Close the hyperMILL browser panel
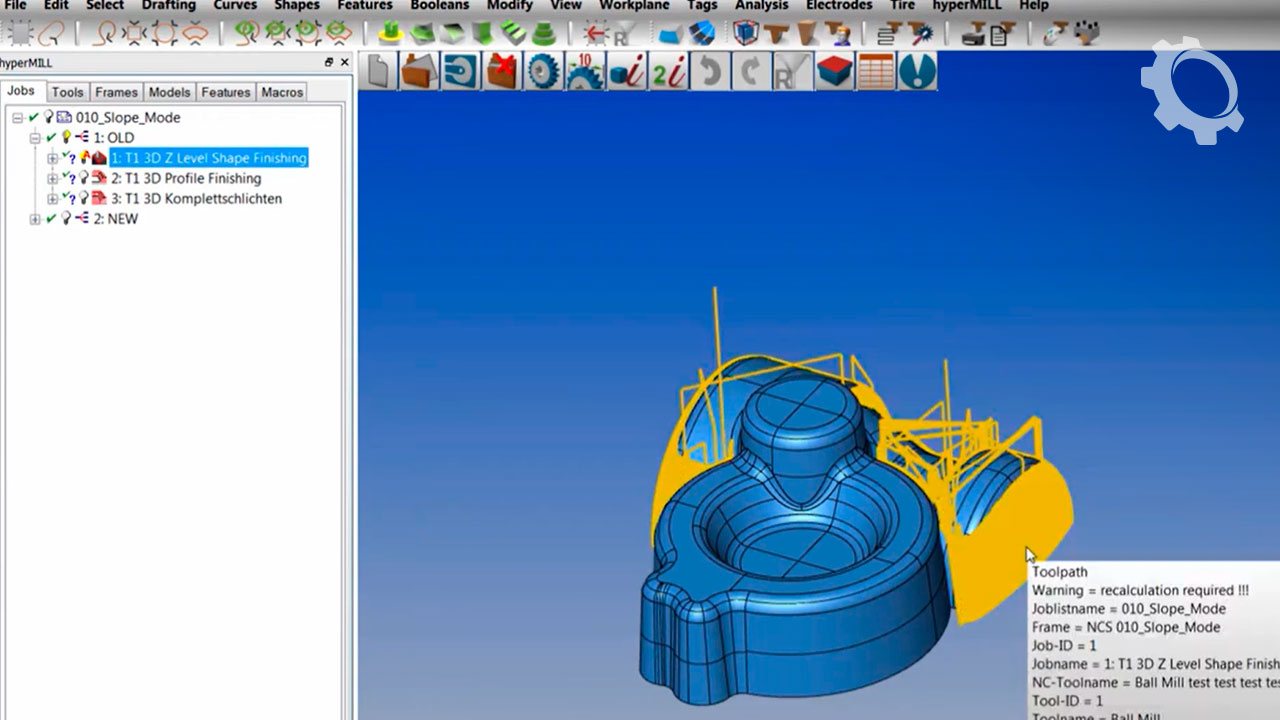This screenshot has height=720, width=1280. pos(345,62)
